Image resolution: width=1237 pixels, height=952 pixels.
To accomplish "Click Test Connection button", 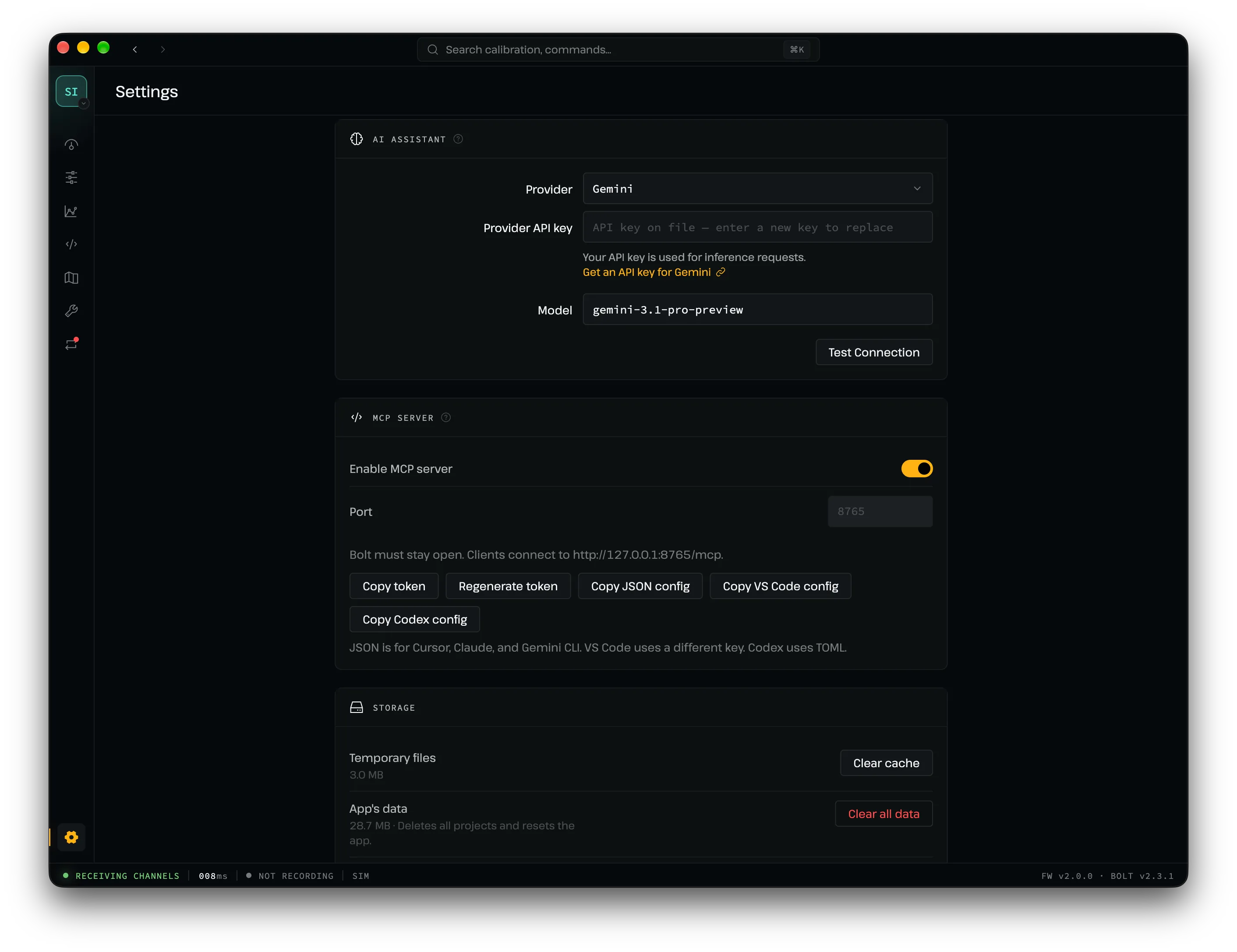I will (873, 352).
